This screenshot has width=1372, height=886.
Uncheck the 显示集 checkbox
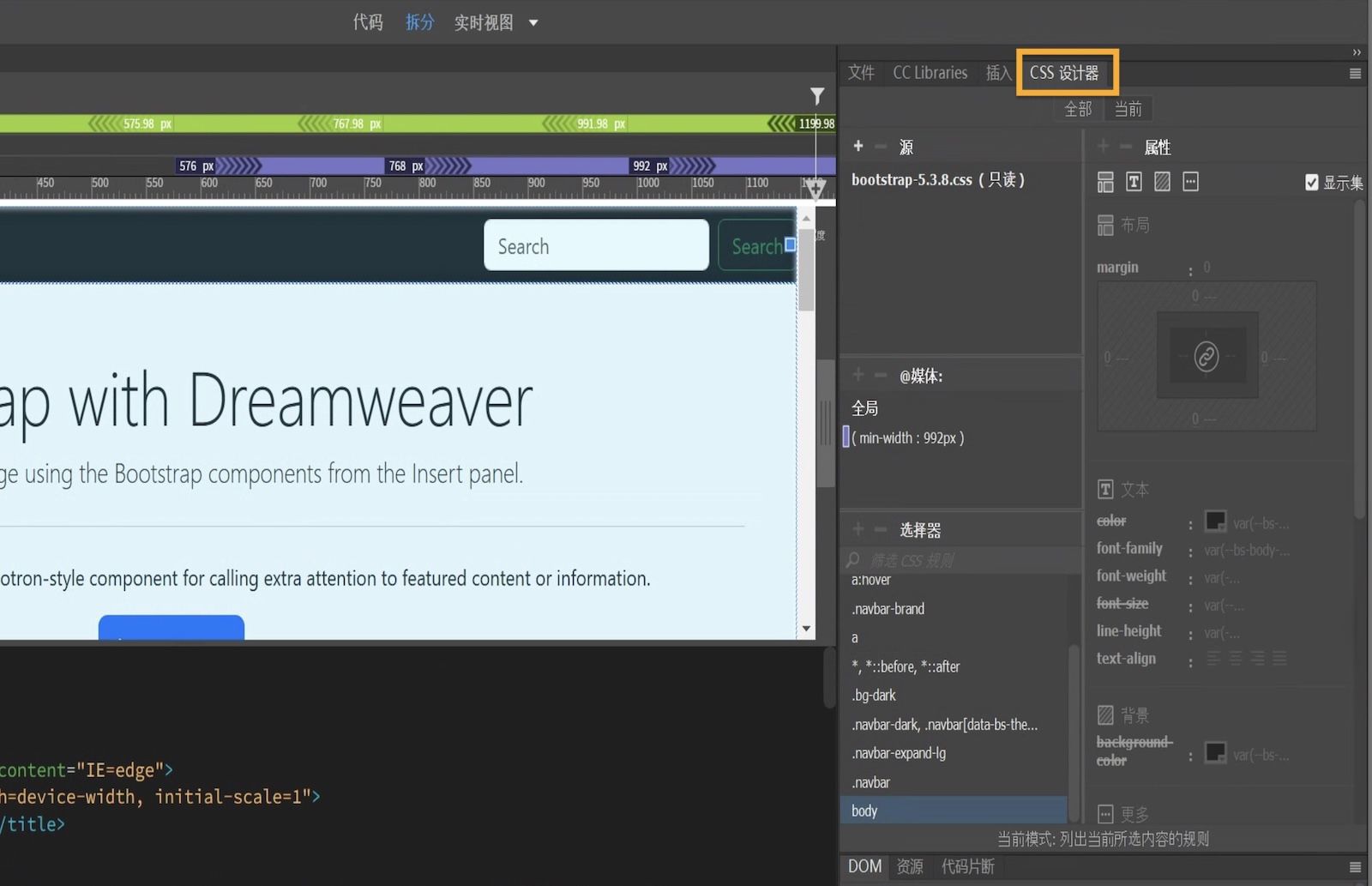[x=1311, y=182]
